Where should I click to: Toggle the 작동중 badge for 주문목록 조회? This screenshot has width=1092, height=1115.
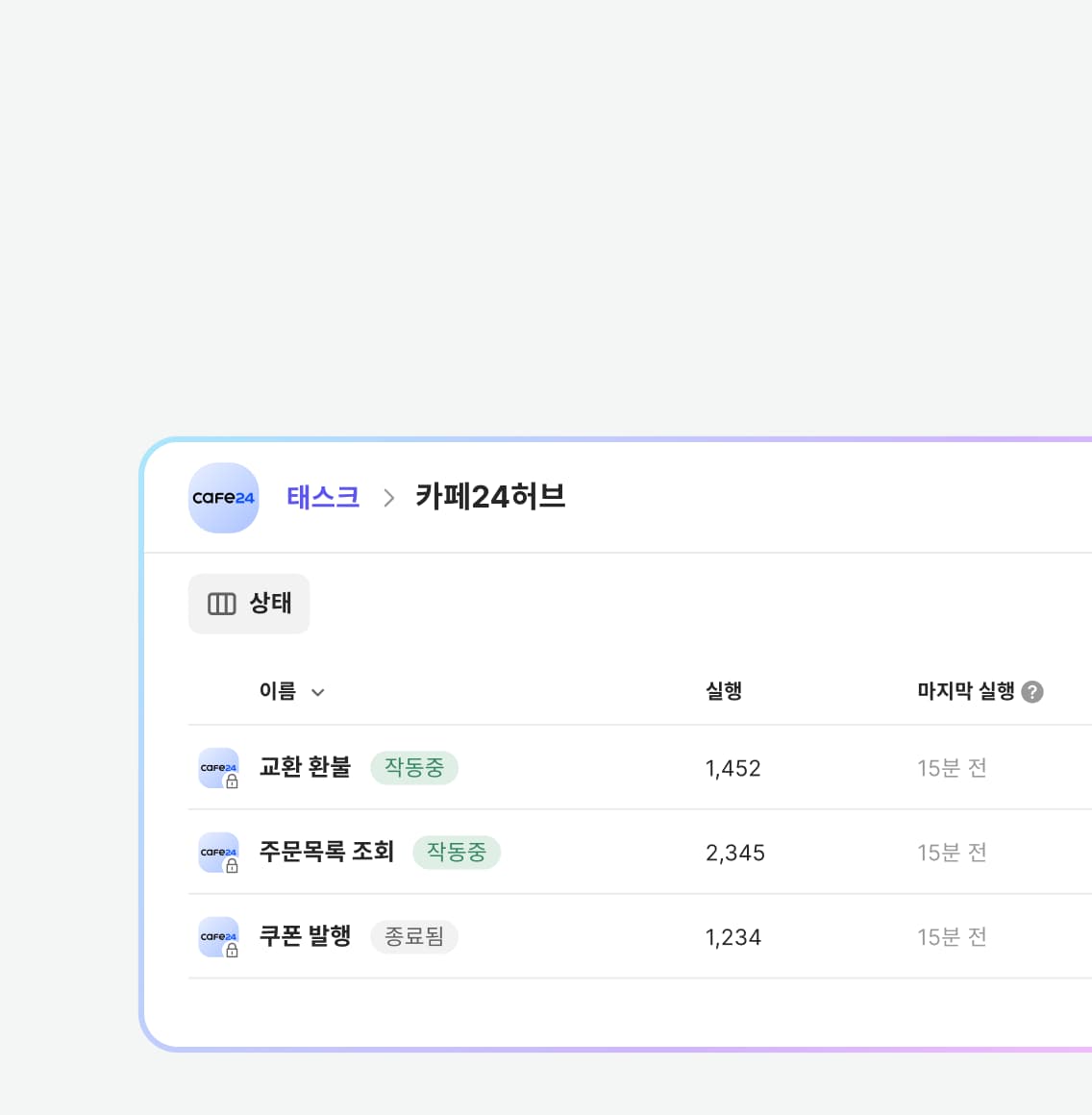point(457,853)
